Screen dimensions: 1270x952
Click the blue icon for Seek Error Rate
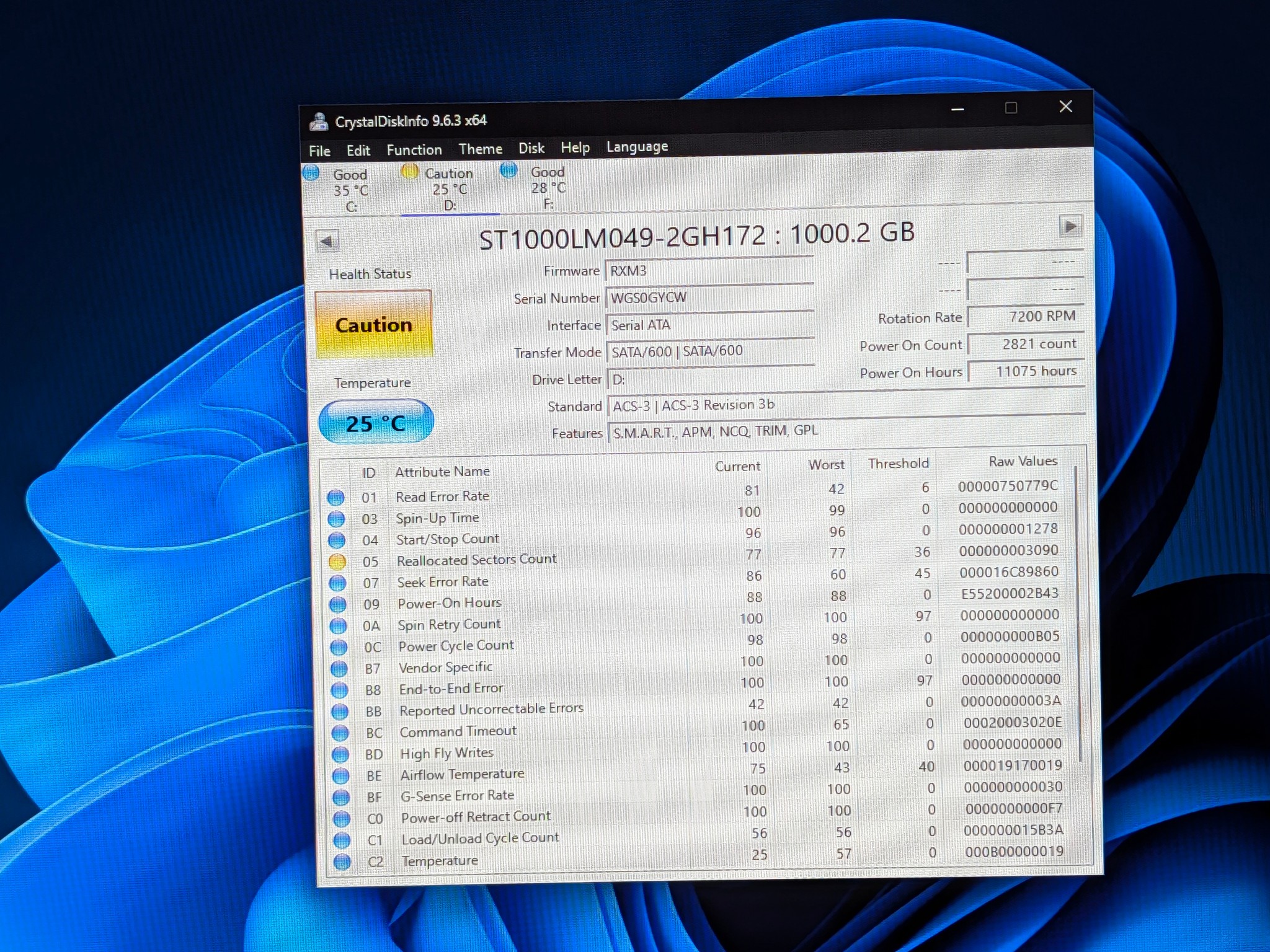tap(337, 583)
